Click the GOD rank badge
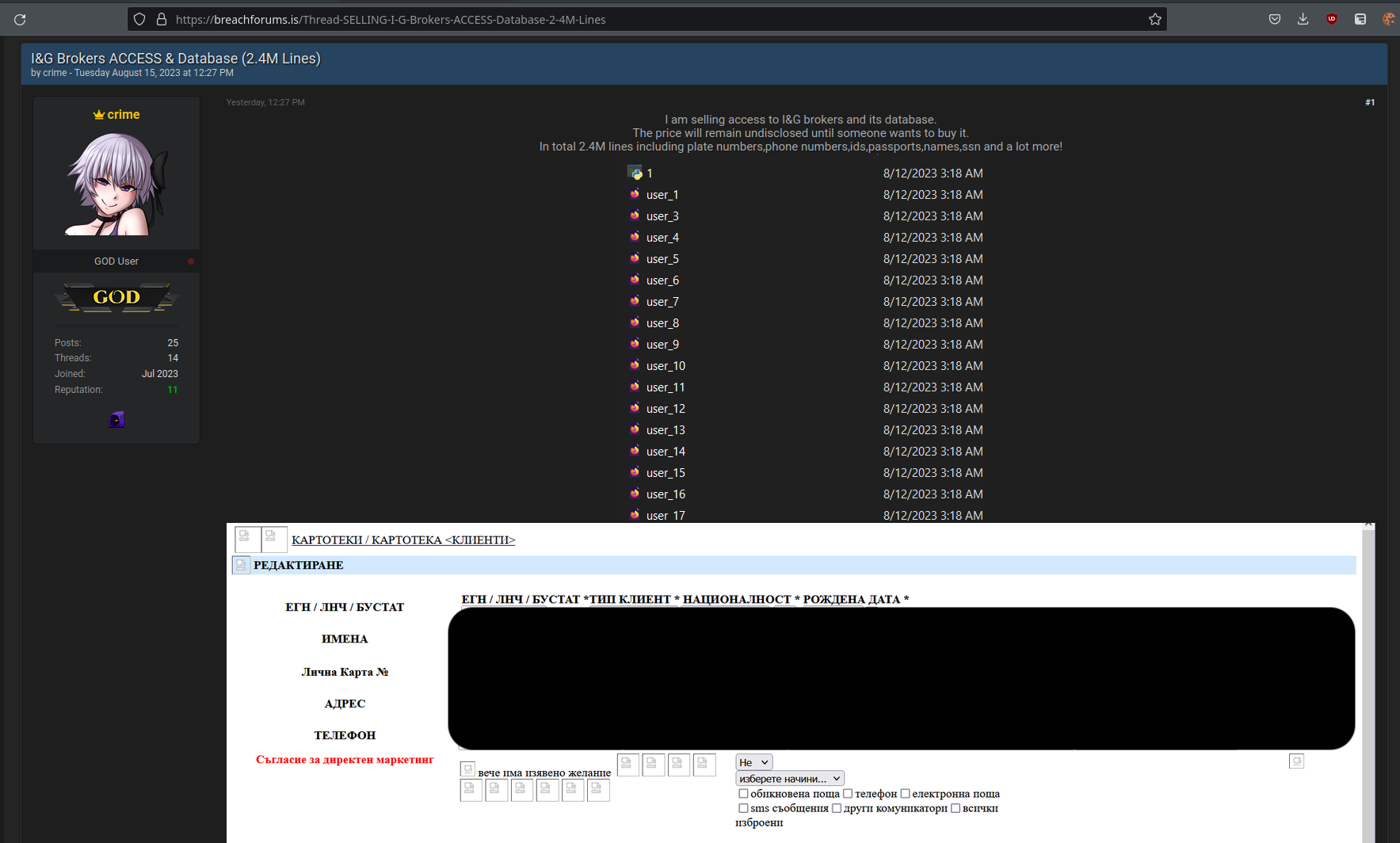 pyautogui.click(x=116, y=297)
